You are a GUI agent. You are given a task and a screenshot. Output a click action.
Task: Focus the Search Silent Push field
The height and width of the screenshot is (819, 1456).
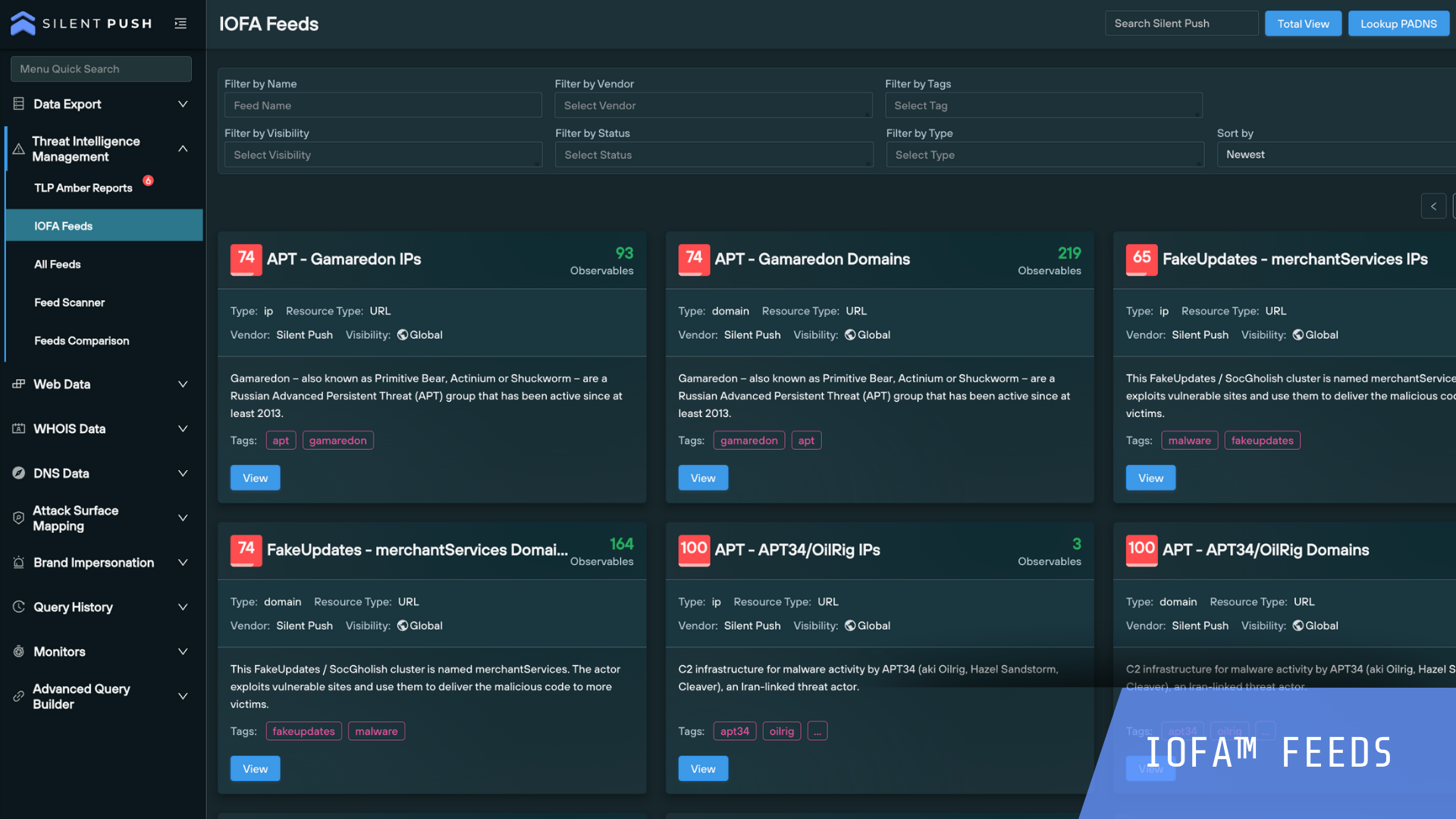(x=1181, y=24)
